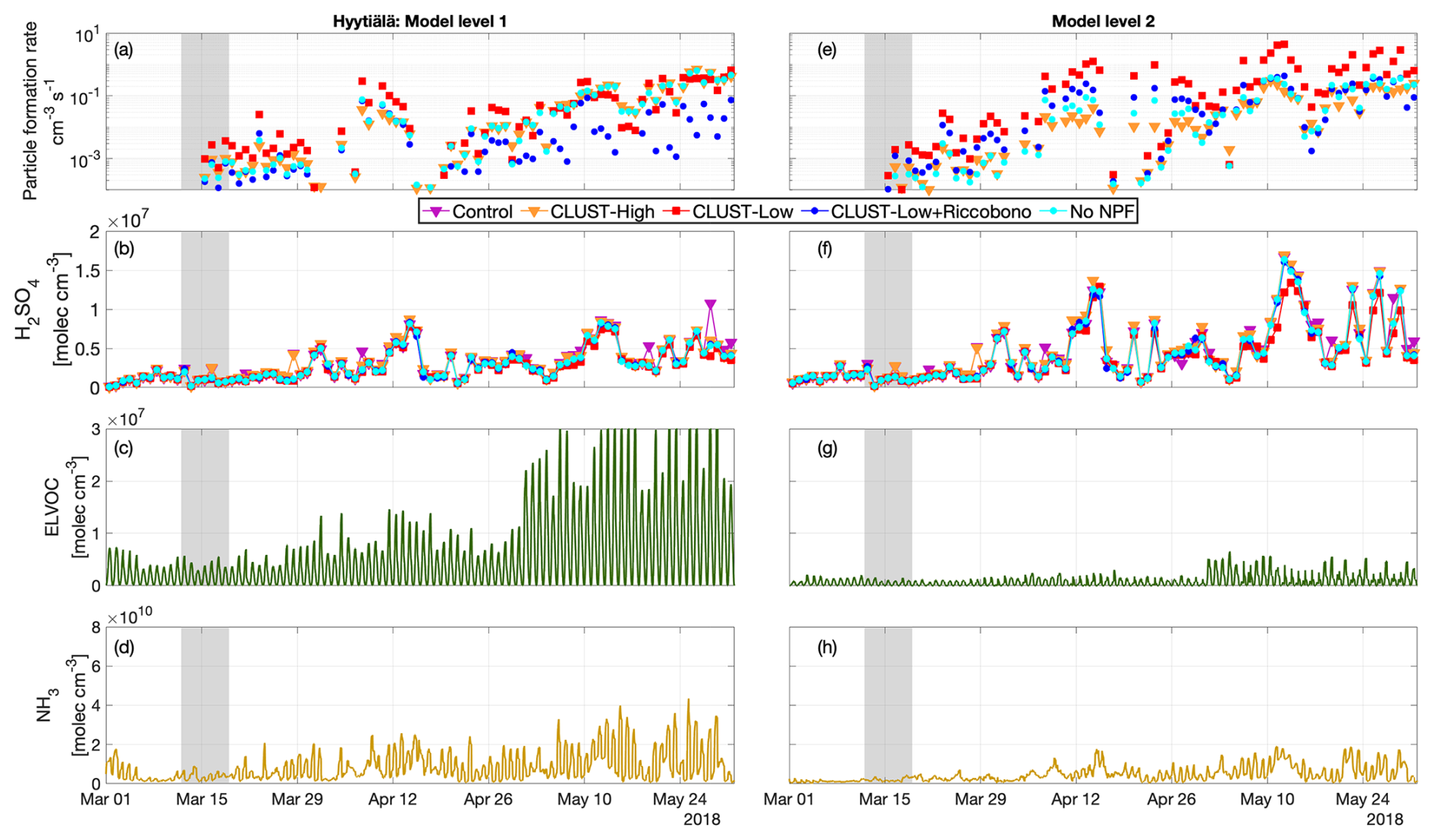Click the ELVOC y-axis label
Screen dimensions: 1435x840
(x=53, y=506)
